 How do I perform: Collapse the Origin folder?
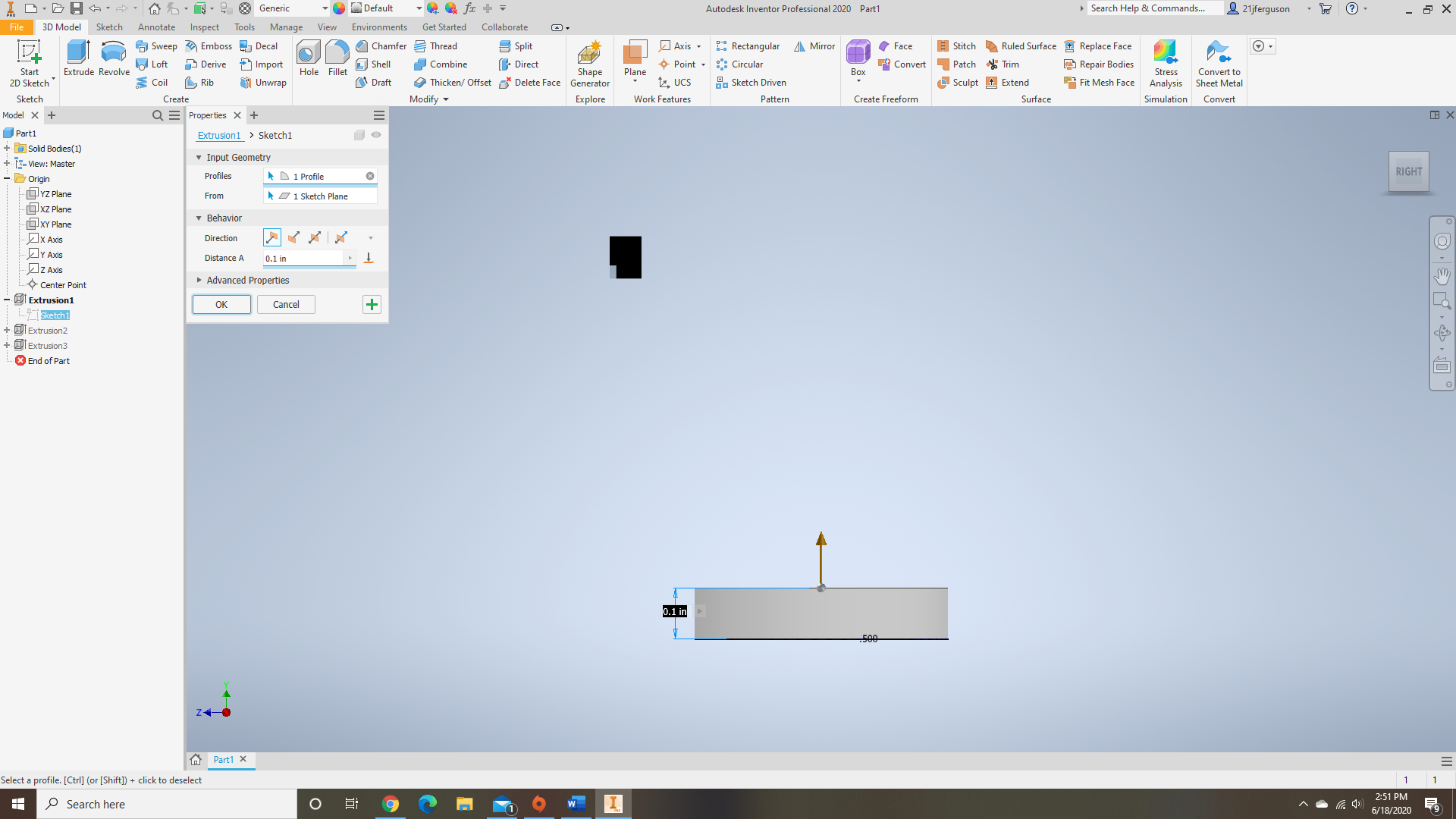pos(7,179)
